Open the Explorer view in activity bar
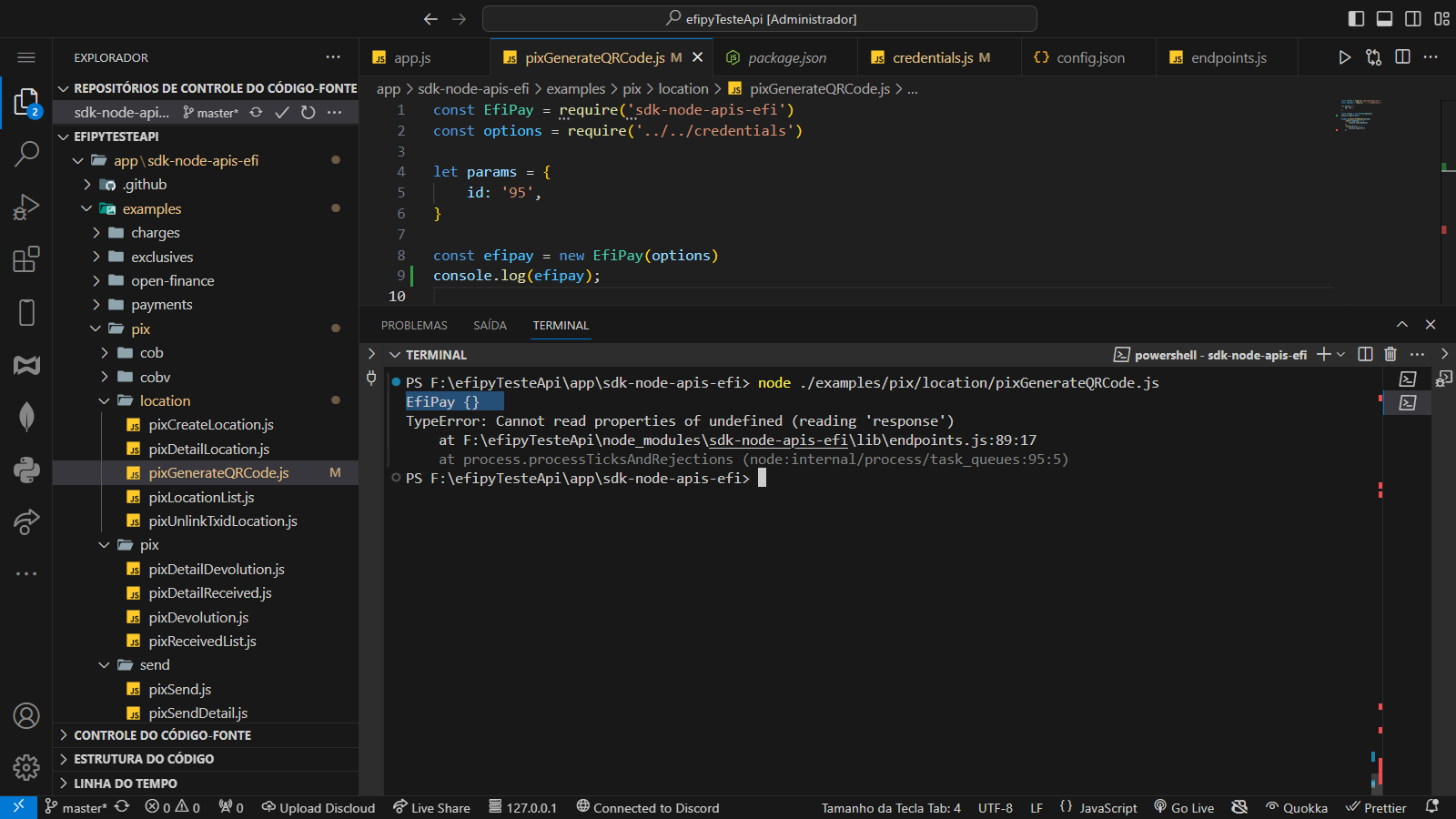 point(26,102)
